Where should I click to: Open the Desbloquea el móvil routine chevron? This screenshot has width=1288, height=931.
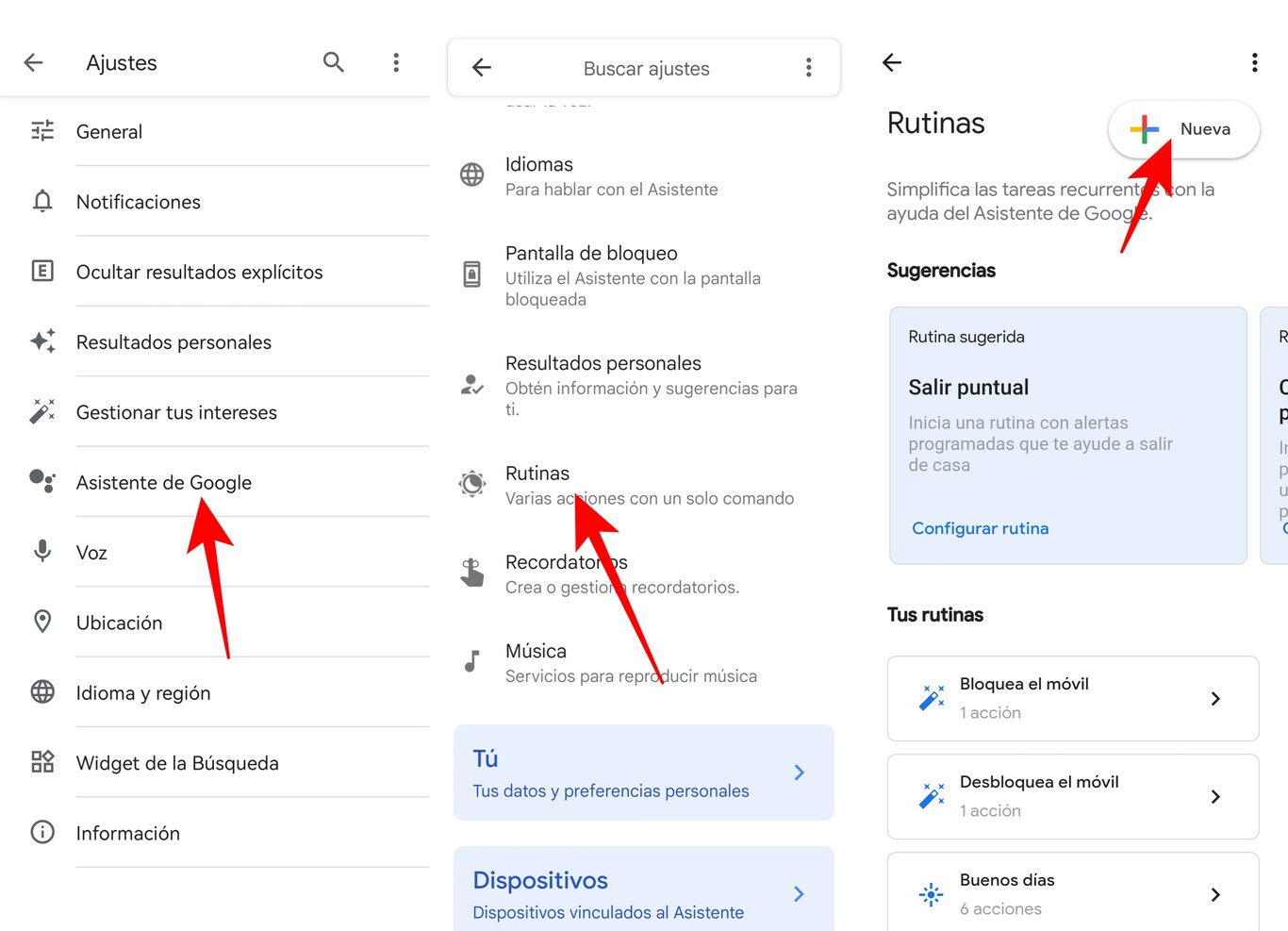click(x=1215, y=797)
